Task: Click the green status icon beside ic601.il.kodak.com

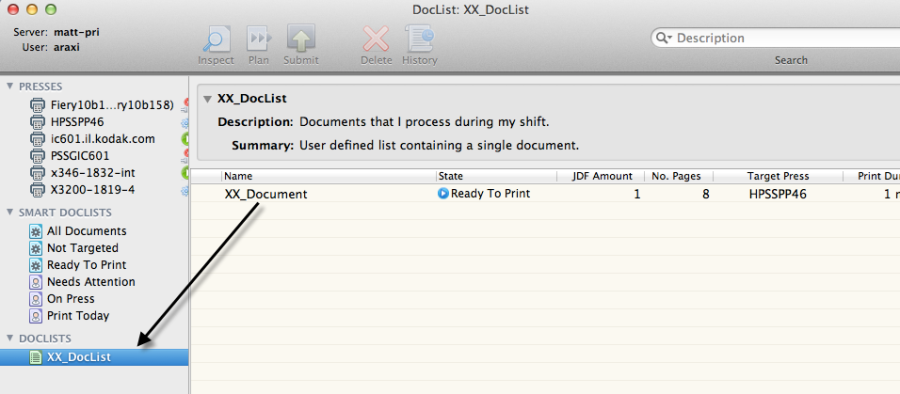Action: pyautogui.click(x=185, y=139)
